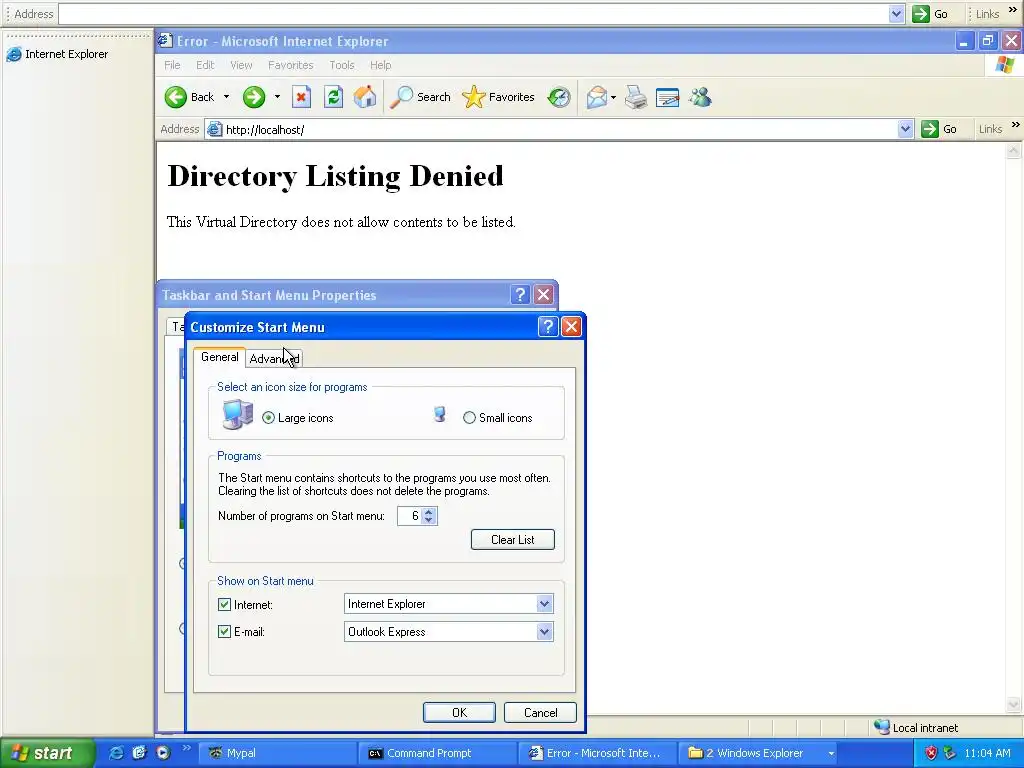Screen dimensions: 1024x768
Task: Click the help button of Taskbar Properties window
Action: pos(520,295)
